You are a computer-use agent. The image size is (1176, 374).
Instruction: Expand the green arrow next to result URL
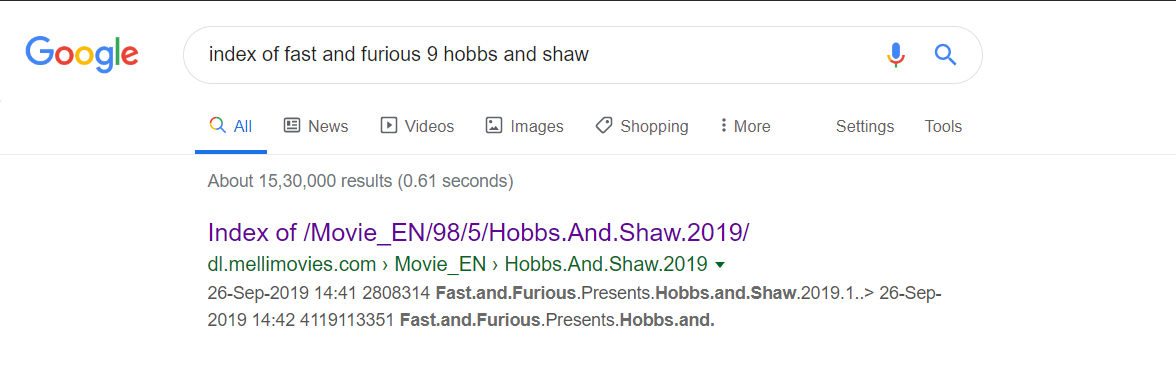(721, 265)
